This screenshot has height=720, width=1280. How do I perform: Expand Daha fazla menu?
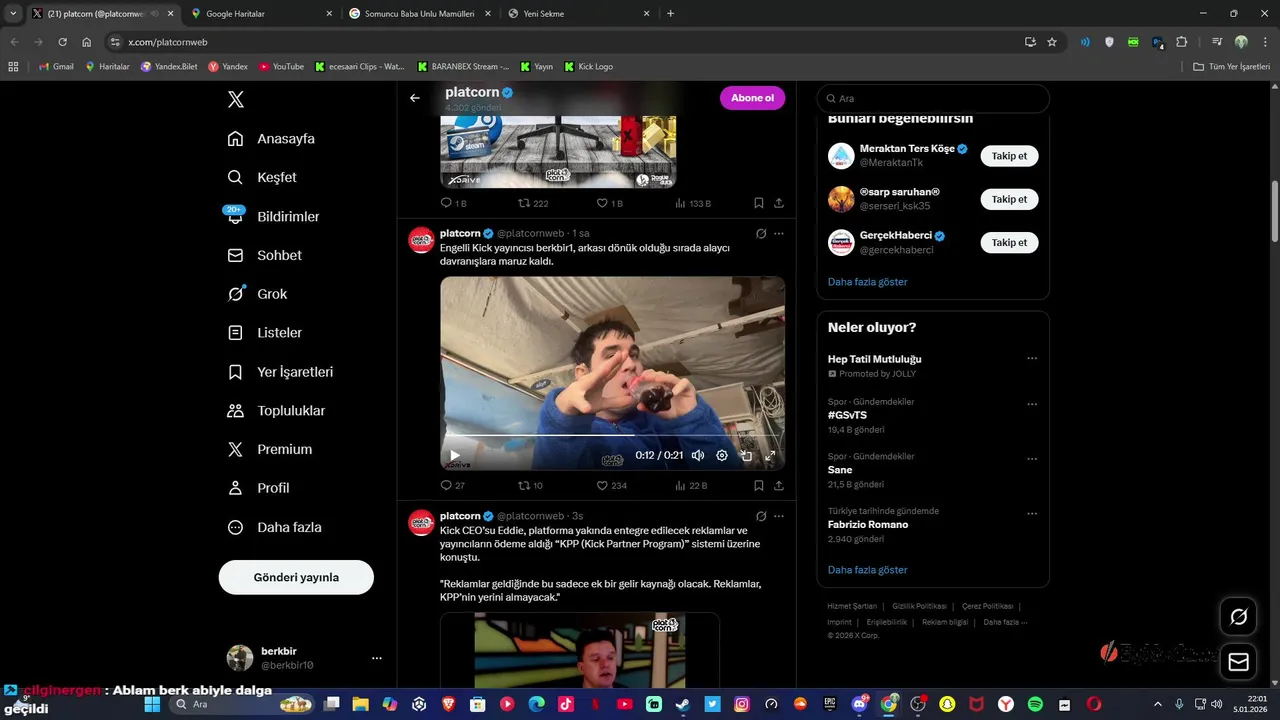pyautogui.click(x=275, y=527)
